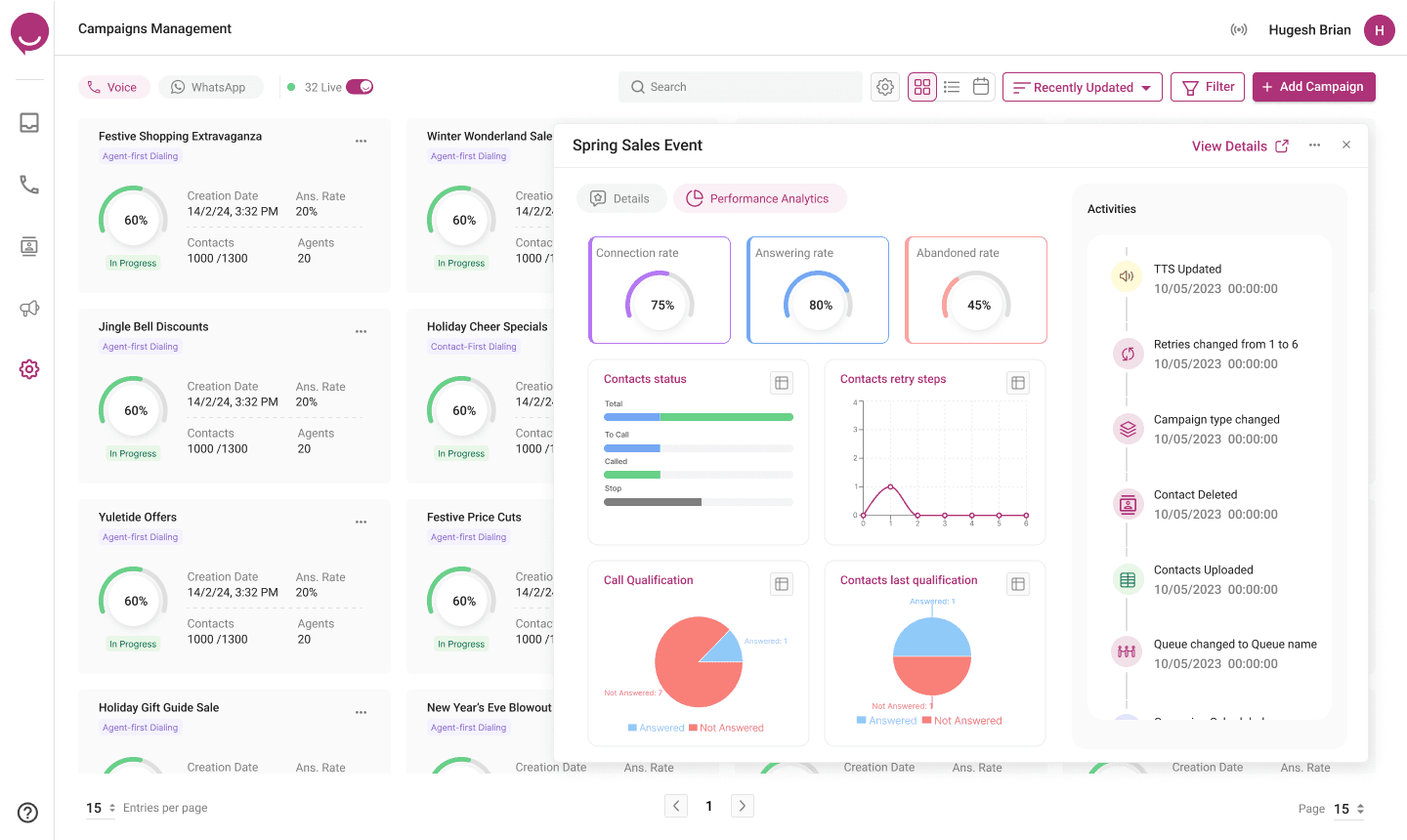Open Holiday Cheer Specials card title
The width and height of the screenshot is (1407, 840).
pyautogui.click(x=488, y=327)
